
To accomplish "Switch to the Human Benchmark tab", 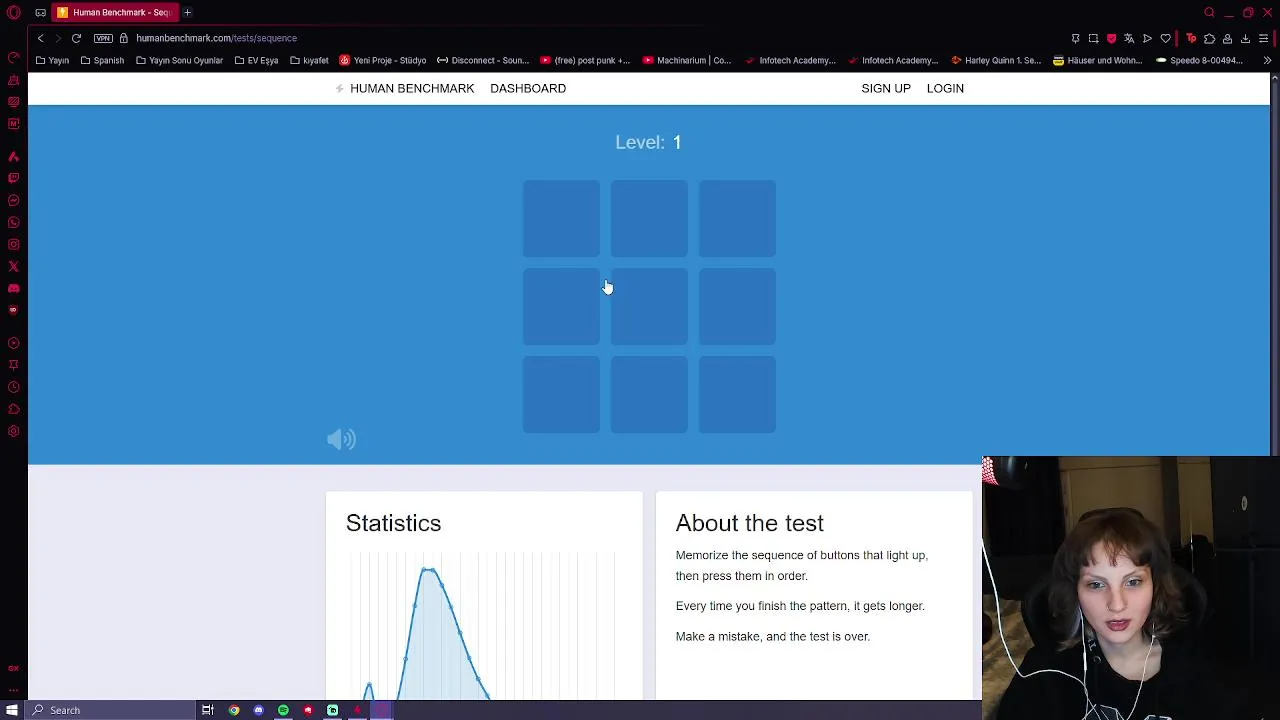I will 114,12.
